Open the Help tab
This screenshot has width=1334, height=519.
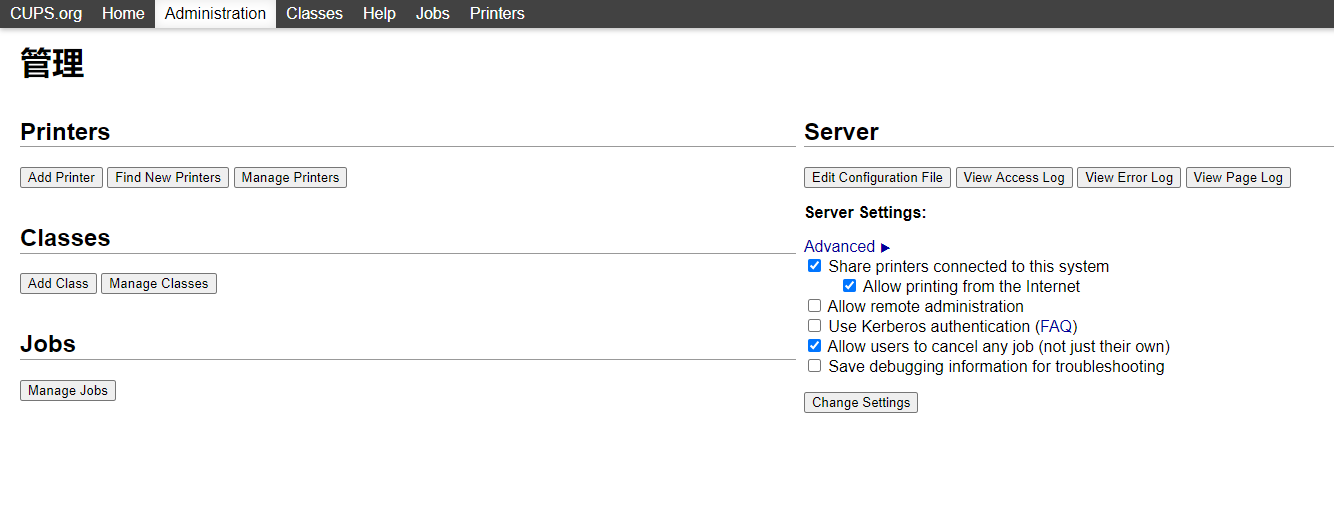[379, 14]
